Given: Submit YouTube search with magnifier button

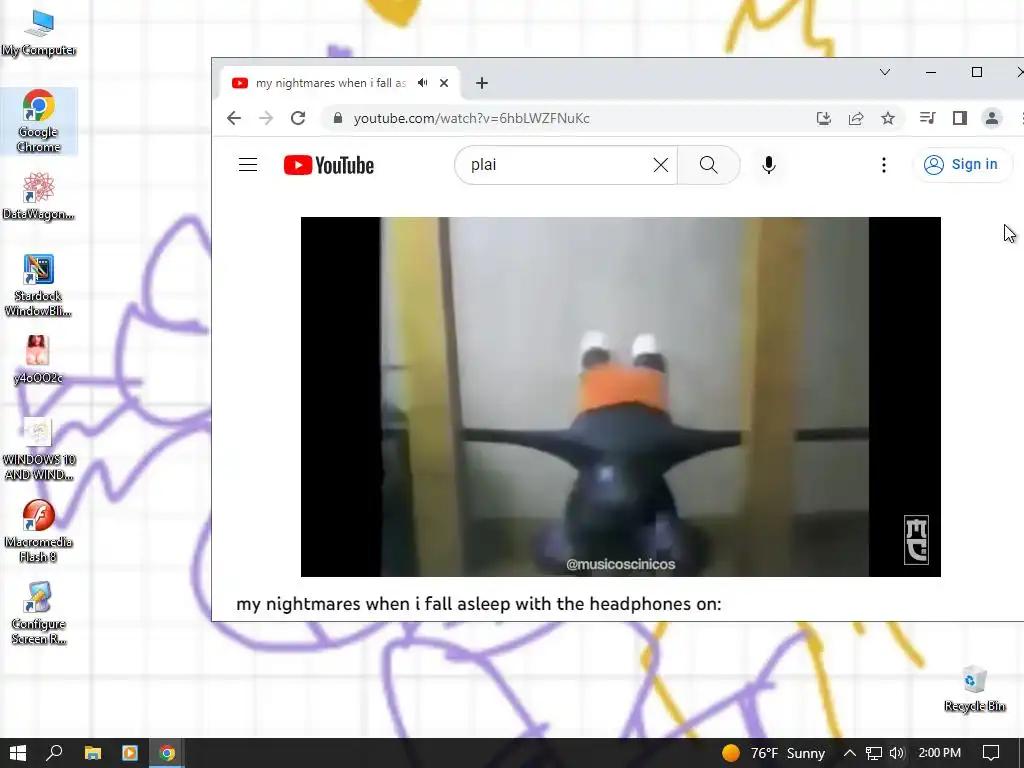Looking at the screenshot, I should pos(709,165).
